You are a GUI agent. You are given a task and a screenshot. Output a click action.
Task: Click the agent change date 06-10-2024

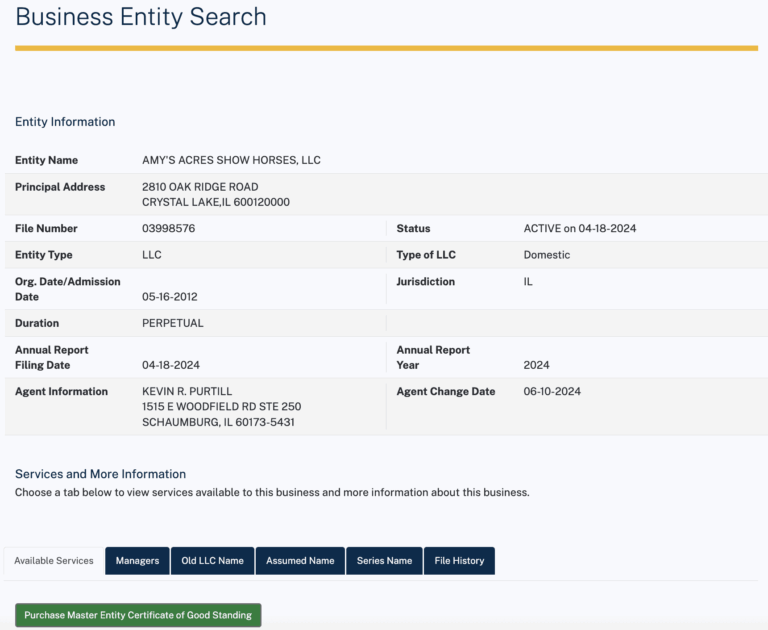552,392
